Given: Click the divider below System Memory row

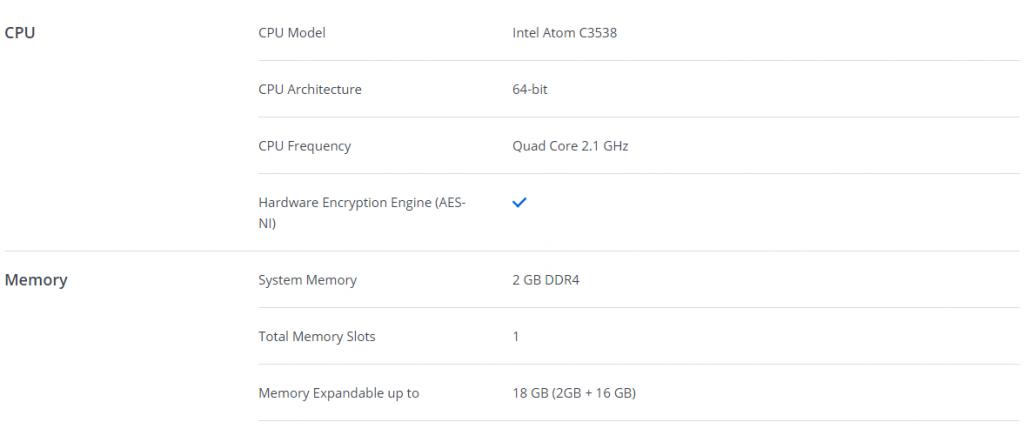Looking at the screenshot, I should pos(639,308).
